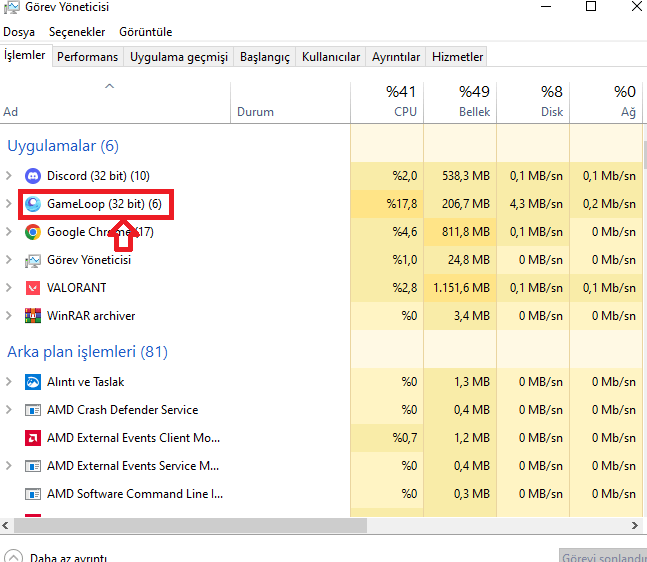
Task: Click the Görevi sonlandır button
Action: click(604, 556)
